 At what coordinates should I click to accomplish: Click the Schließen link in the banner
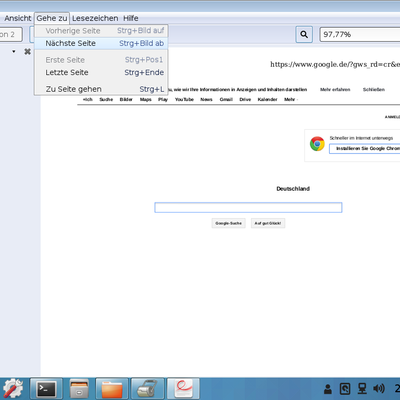(x=374, y=90)
